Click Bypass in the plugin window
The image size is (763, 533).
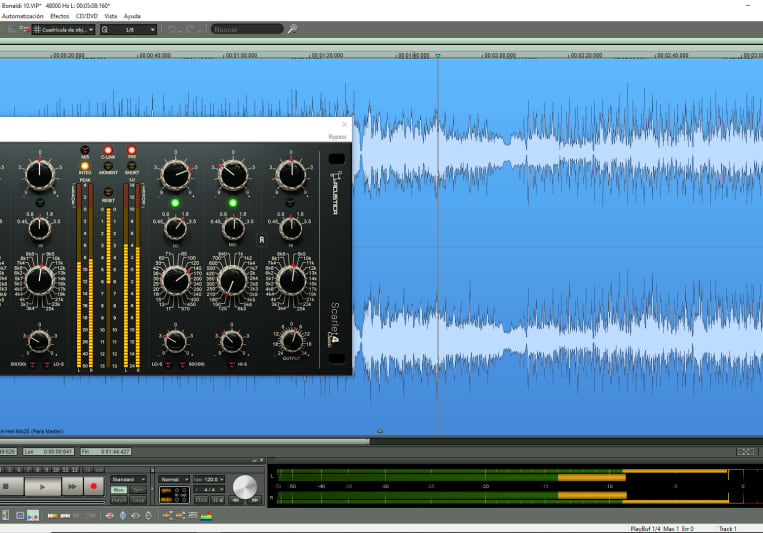pyautogui.click(x=337, y=137)
